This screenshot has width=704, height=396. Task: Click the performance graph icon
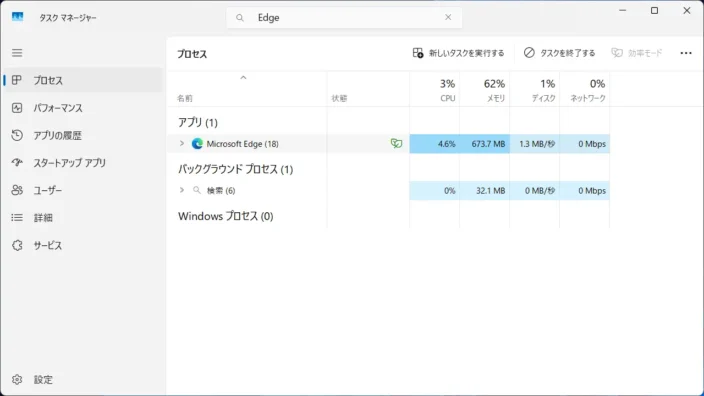point(17,108)
